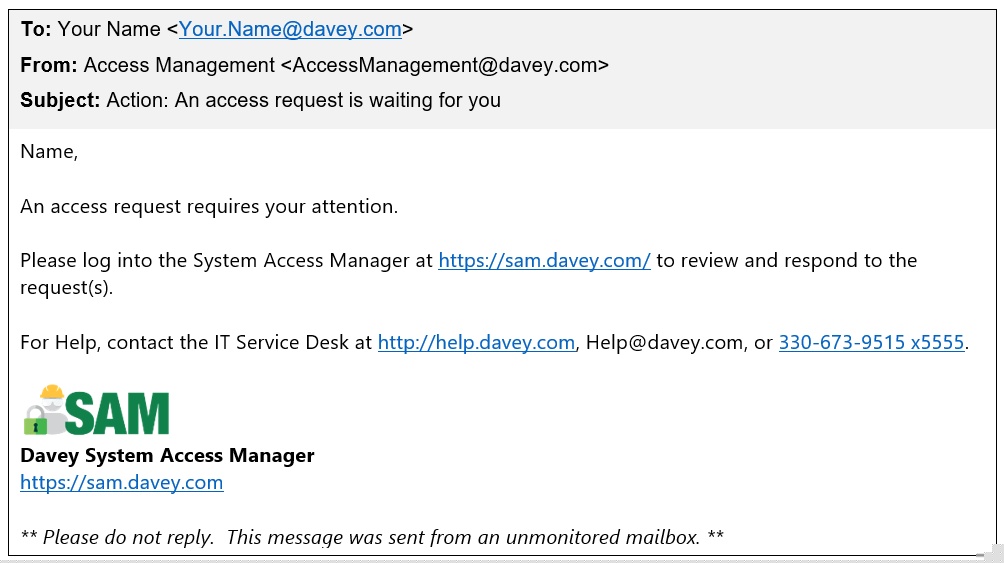Image resolution: width=1004 pixels, height=563 pixels.
Task: Click the 'From:' label
Action: click(x=49, y=65)
